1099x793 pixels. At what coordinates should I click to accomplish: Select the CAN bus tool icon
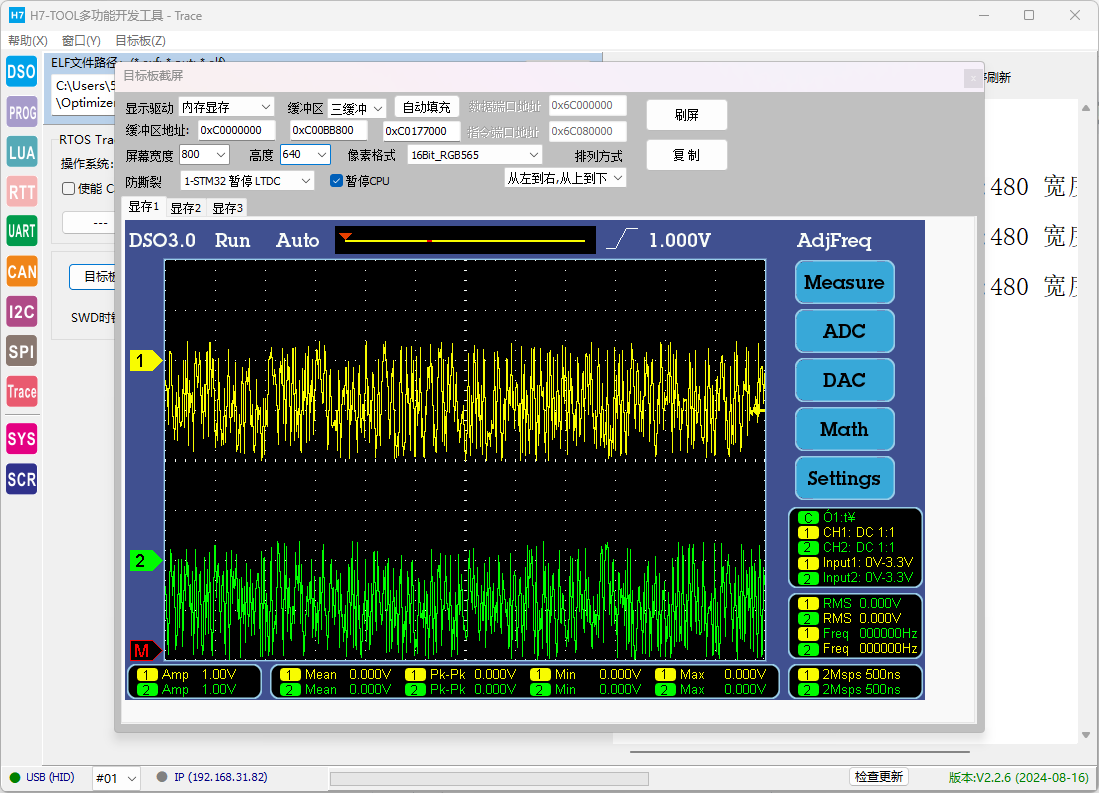pyautogui.click(x=21, y=271)
